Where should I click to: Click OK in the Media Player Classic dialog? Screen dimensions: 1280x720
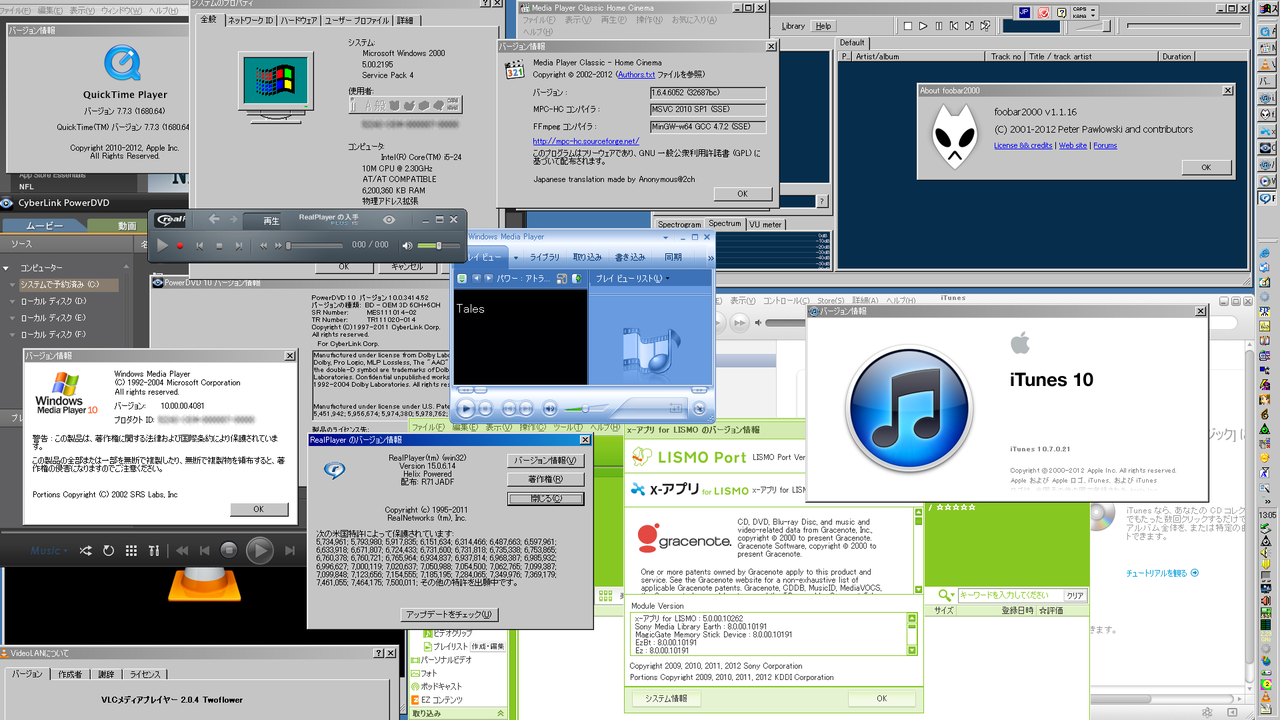coord(742,194)
